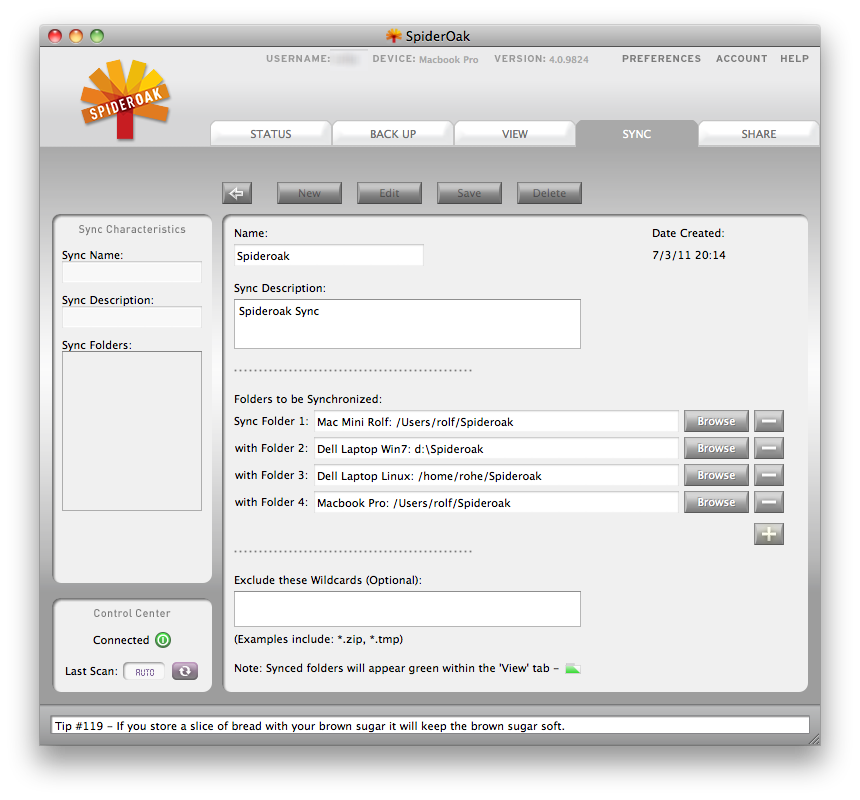Open the ACCOUNT menu link
The height and width of the screenshot is (800, 860).
click(741, 59)
